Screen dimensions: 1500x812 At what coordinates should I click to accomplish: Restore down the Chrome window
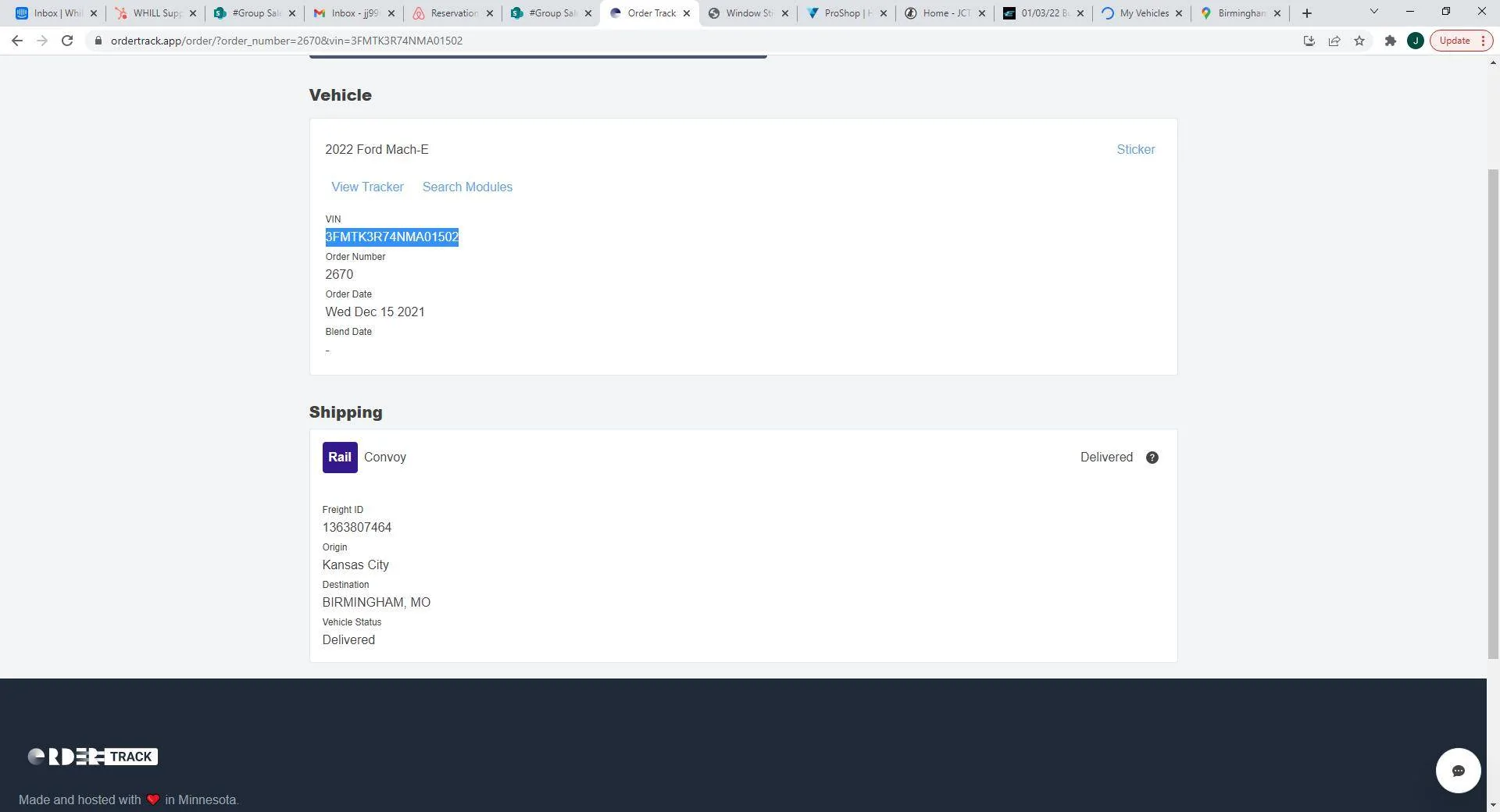1446,12
